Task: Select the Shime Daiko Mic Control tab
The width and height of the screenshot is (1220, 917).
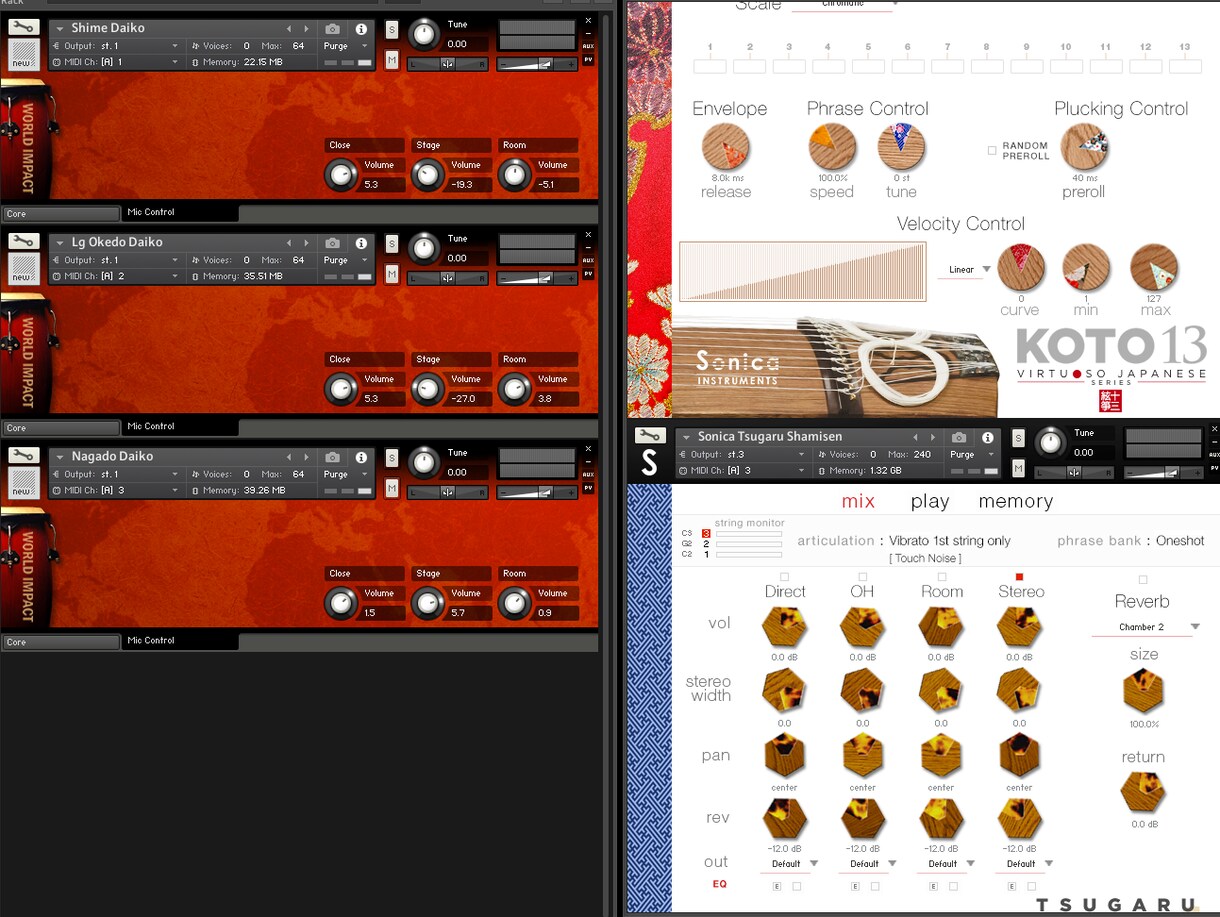Action: (x=180, y=212)
